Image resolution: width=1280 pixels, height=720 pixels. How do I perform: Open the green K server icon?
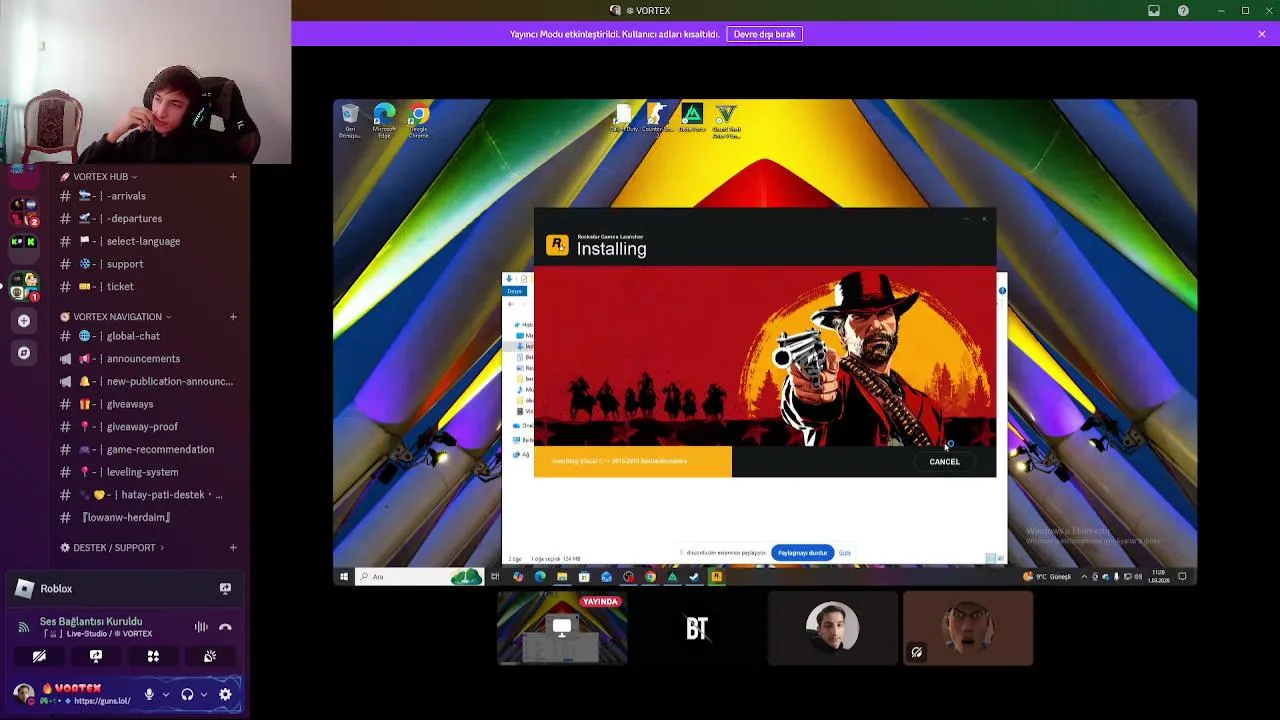(x=24, y=242)
